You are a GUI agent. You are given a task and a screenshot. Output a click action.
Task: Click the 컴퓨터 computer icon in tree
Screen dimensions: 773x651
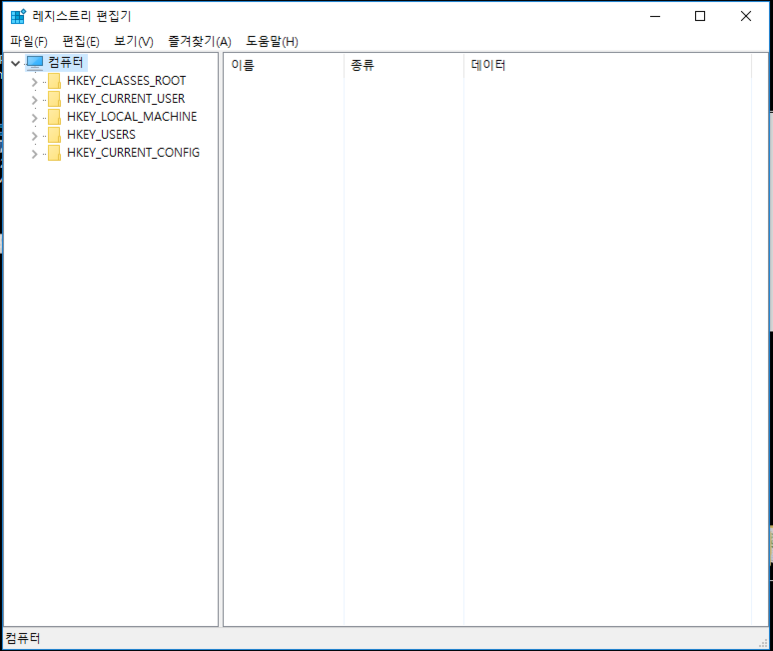35,63
